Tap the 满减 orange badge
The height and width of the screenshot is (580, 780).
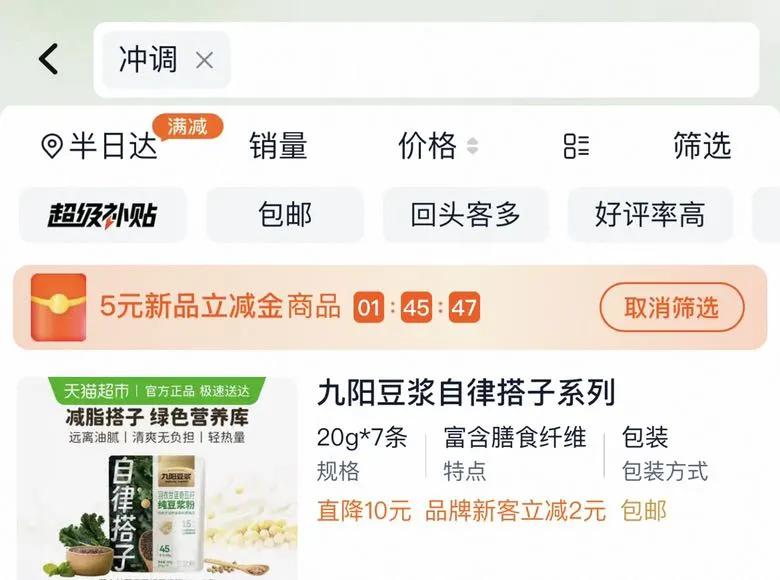[188, 126]
